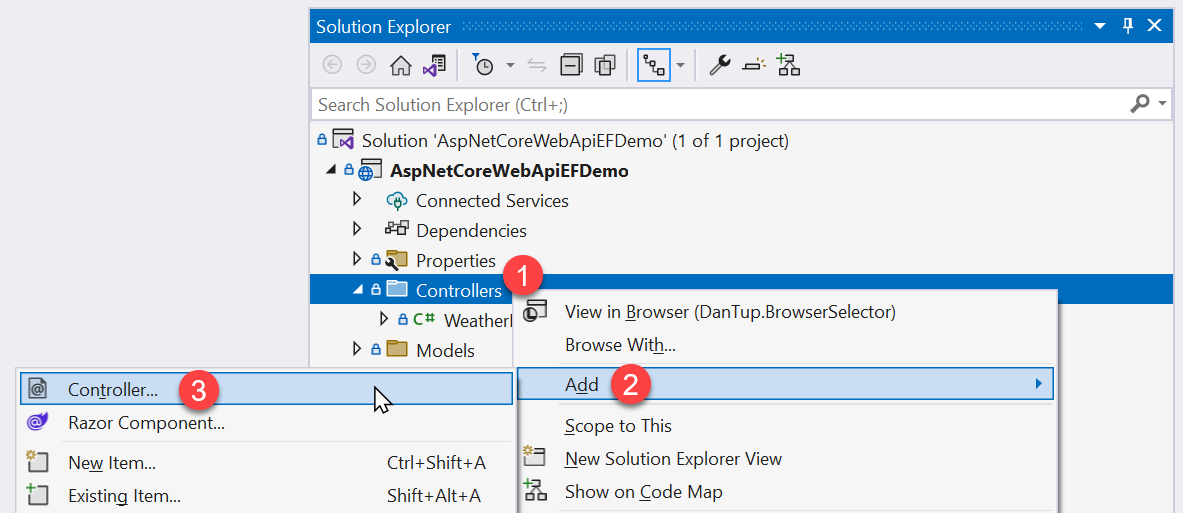Click the Collapse All icon
The width and height of the screenshot is (1183, 513).
pos(571,66)
